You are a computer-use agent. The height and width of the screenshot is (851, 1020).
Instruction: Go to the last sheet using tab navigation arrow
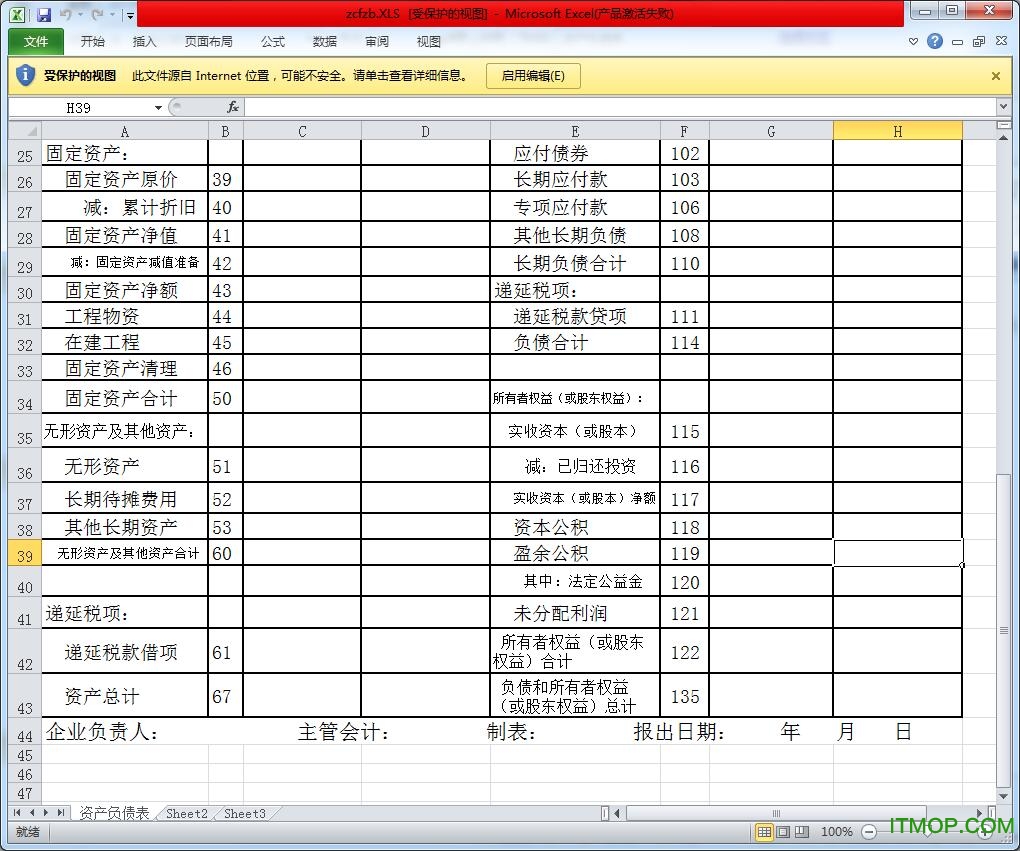click(62, 813)
